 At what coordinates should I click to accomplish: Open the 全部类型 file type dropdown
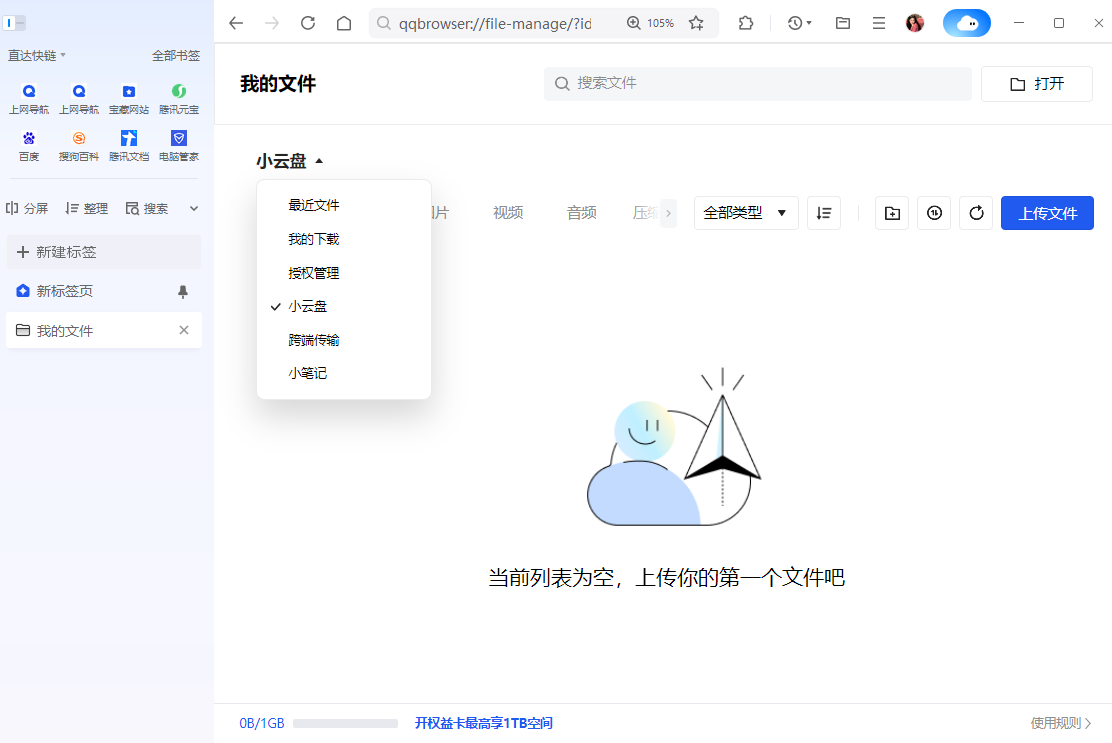tap(746, 213)
